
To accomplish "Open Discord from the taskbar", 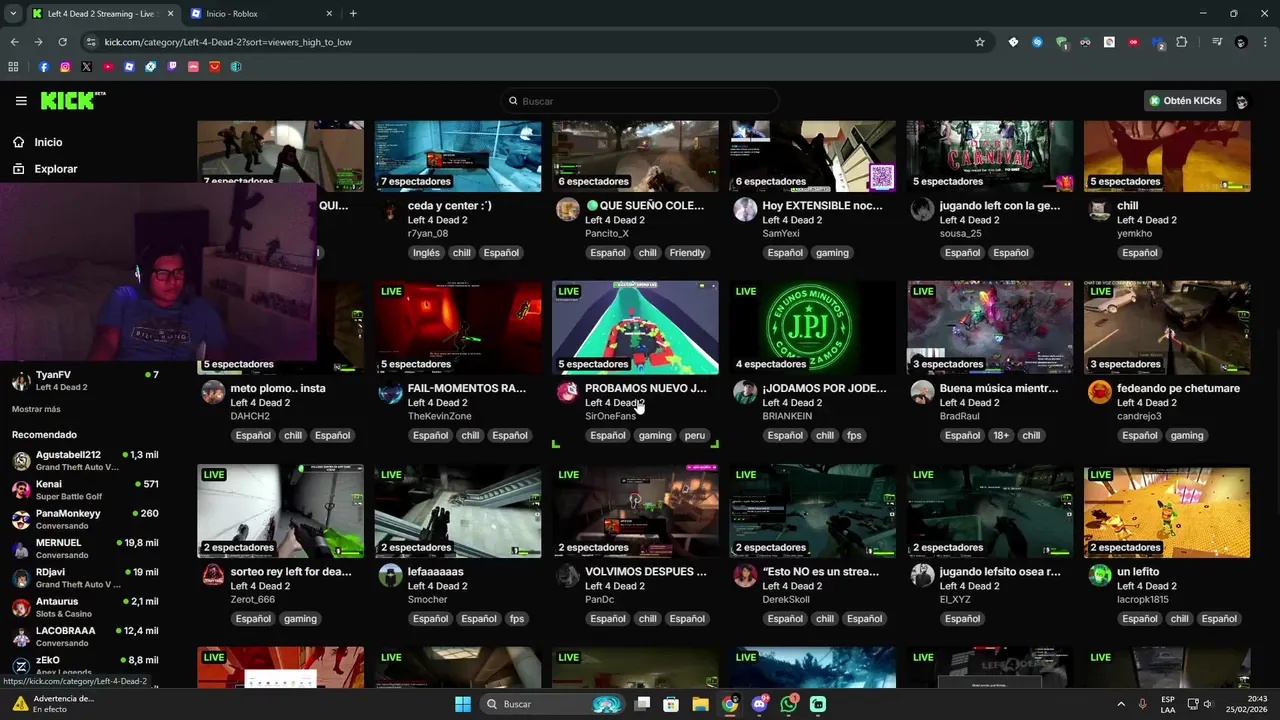I will (x=760, y=704).
